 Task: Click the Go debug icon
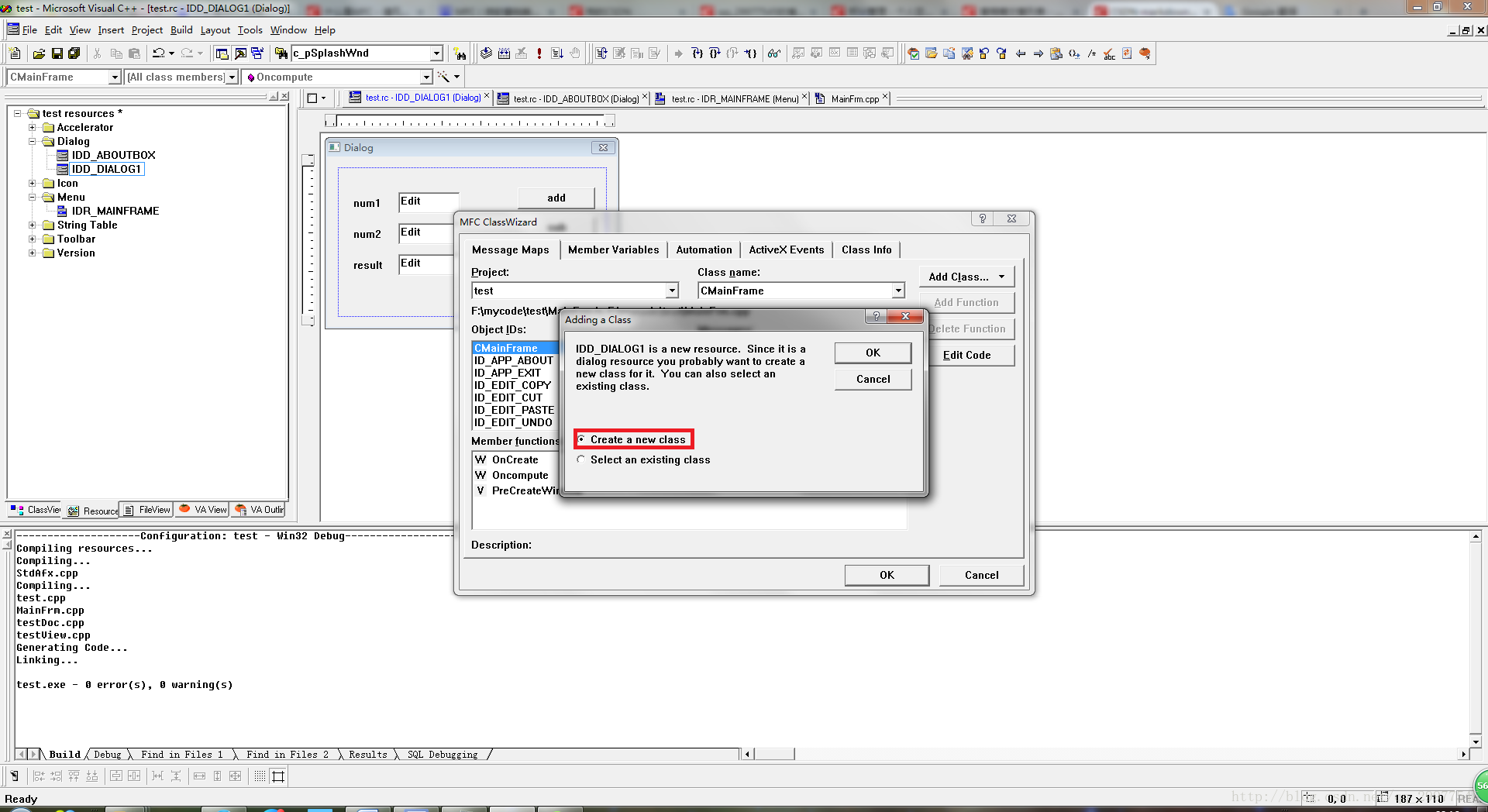tap(557, 53)
